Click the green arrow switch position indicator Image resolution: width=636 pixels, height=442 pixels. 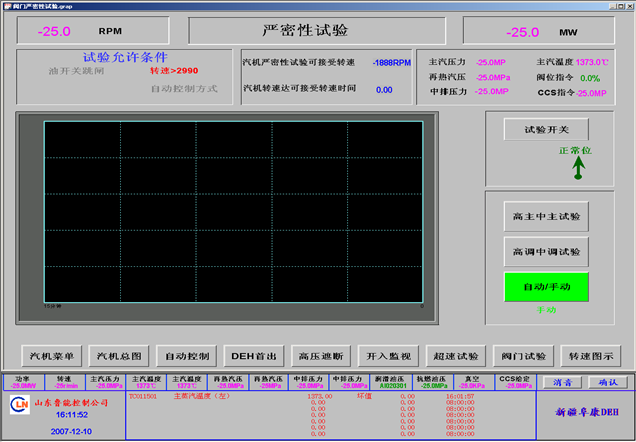(578, 167)
